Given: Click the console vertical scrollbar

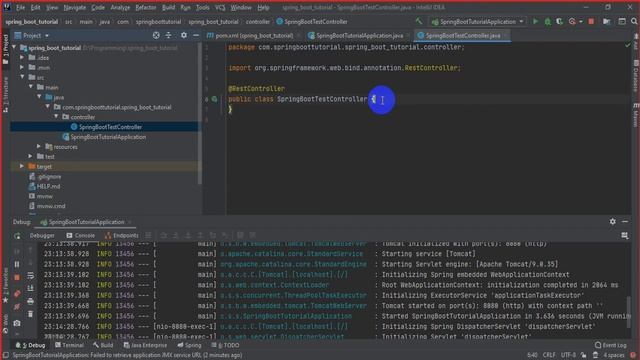Looking at the screenshot, I should click(x=629, y=312).
